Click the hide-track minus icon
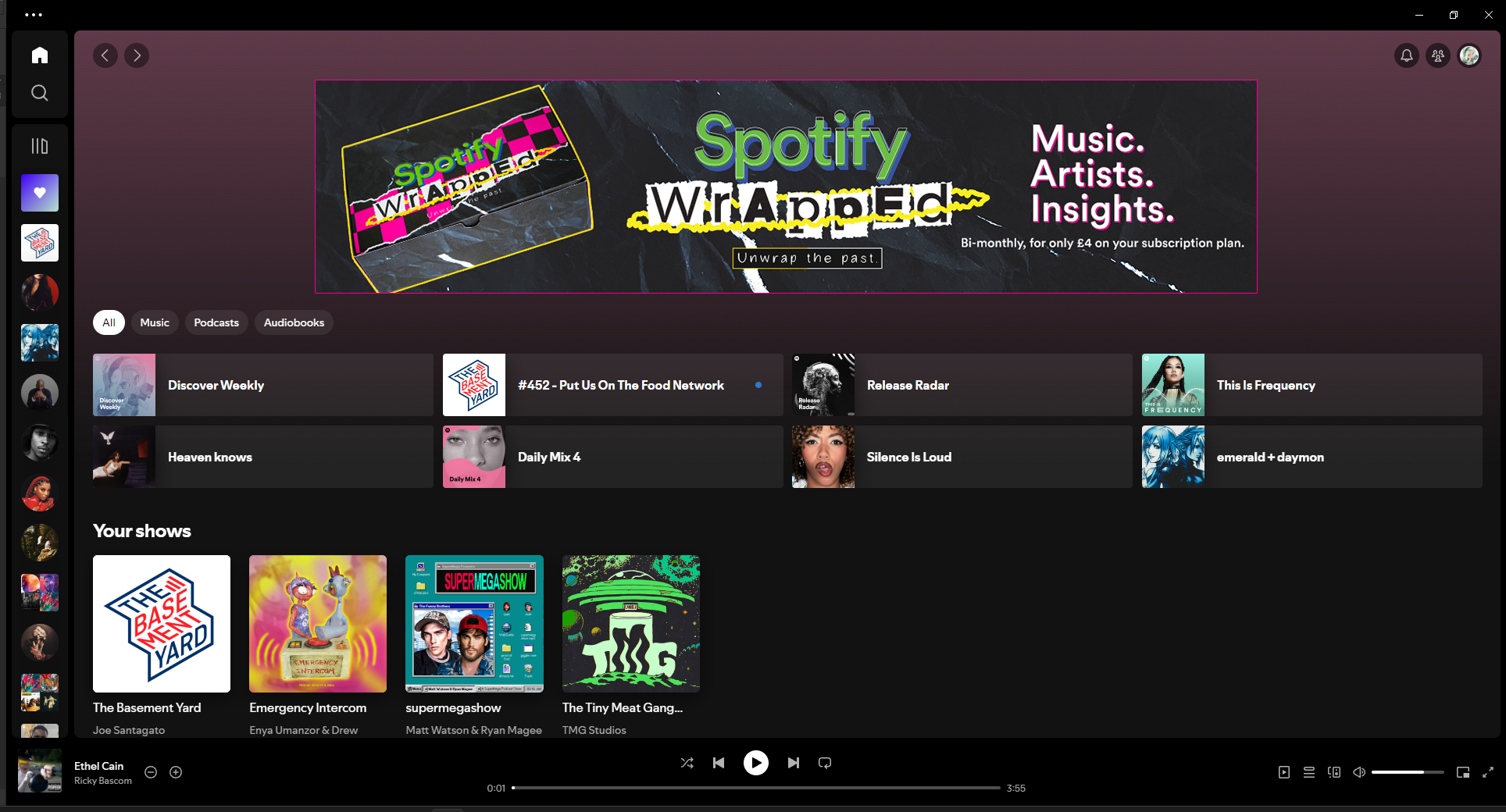This screenshot has height=812, width=1506. pyautogui.click(x=151, y=772)
